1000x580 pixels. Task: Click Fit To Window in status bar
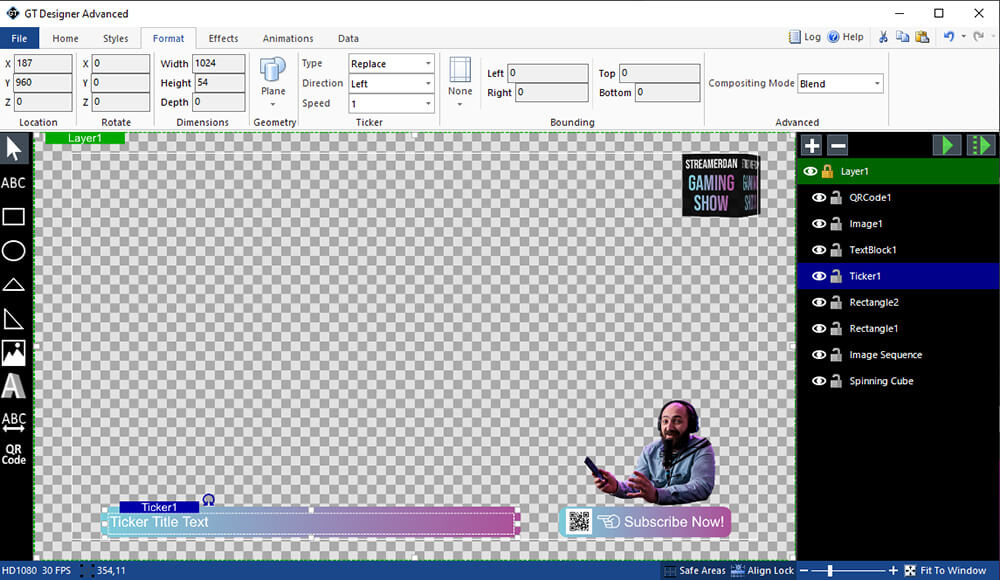[945, 570]
